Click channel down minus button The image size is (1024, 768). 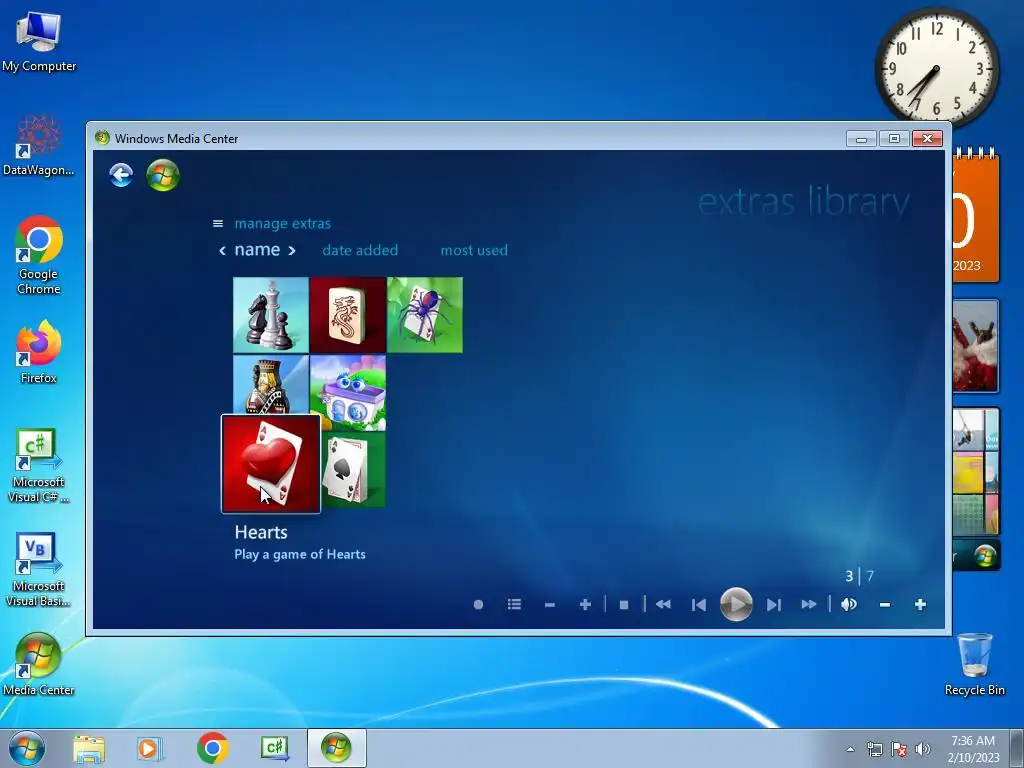[549, 605]
